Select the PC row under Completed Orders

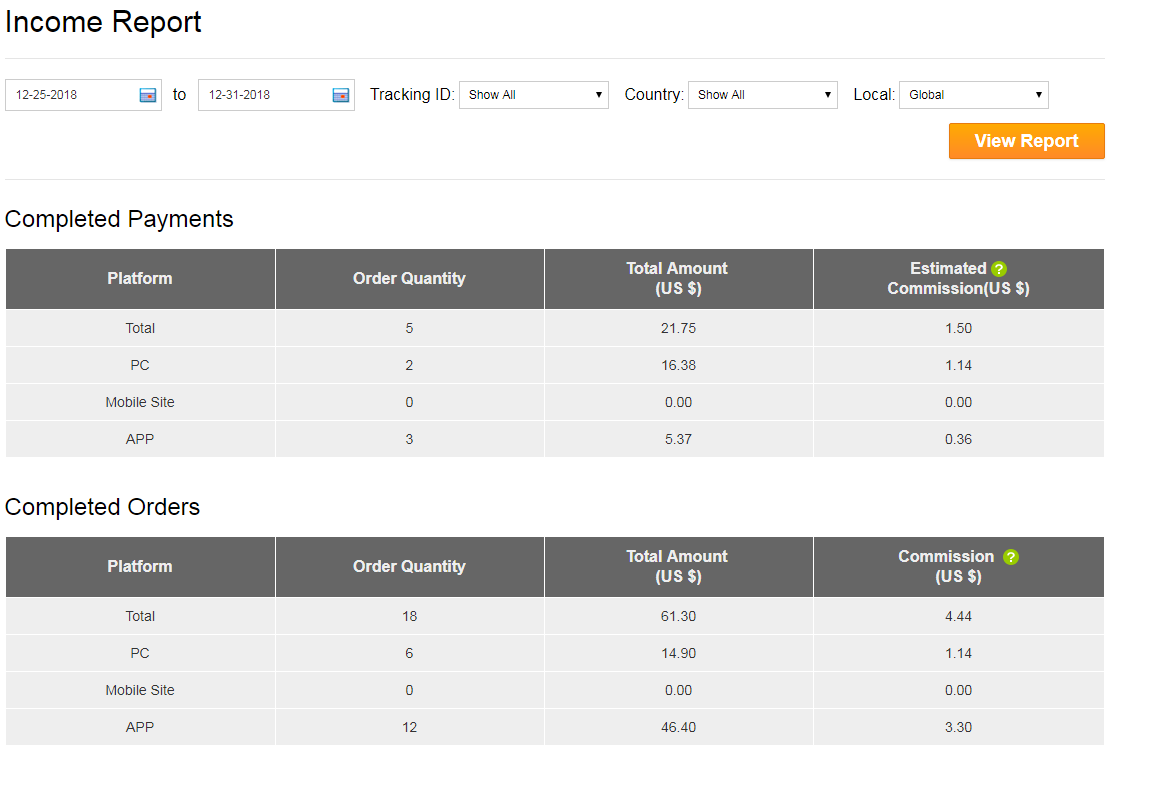point(140,653)
